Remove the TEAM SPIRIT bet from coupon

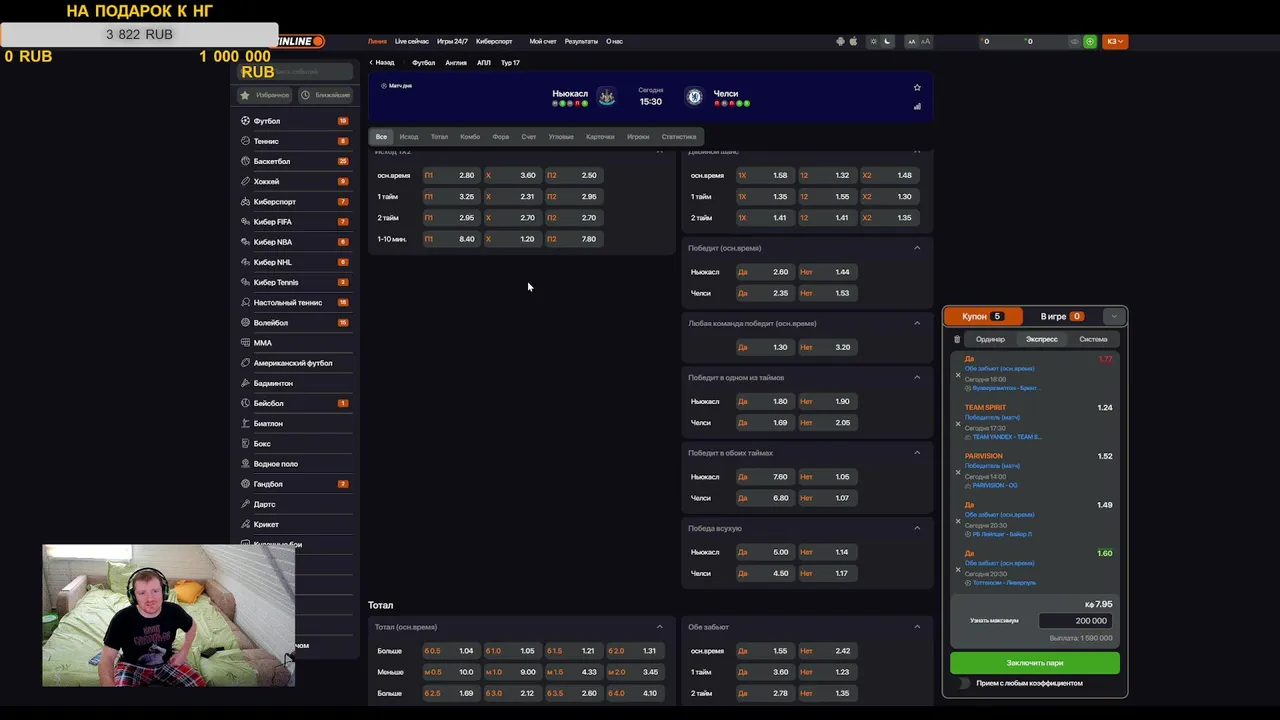click(x=958, y=424)
